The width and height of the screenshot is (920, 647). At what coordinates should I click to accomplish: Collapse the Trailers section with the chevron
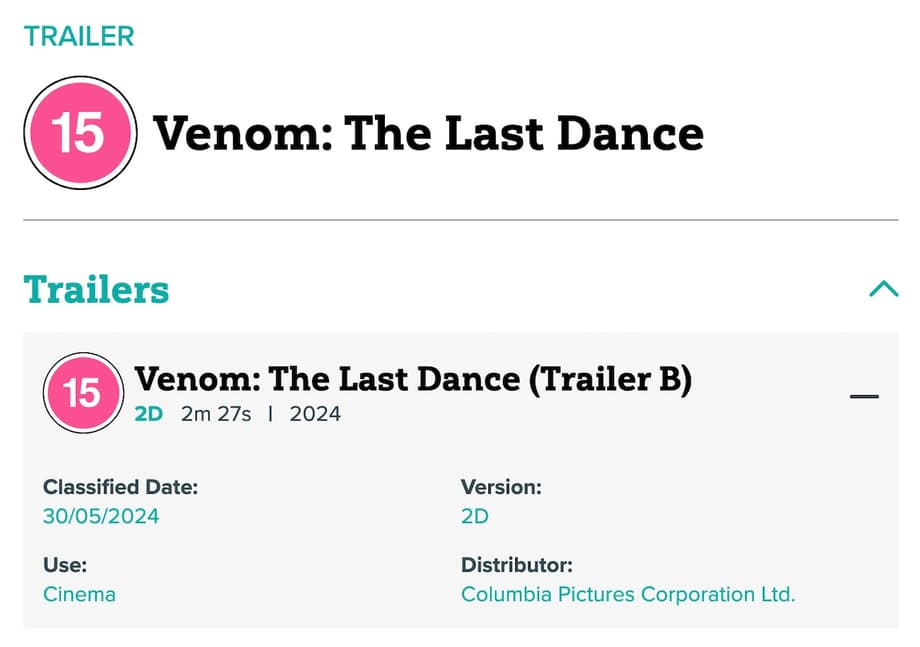[883, 290]
